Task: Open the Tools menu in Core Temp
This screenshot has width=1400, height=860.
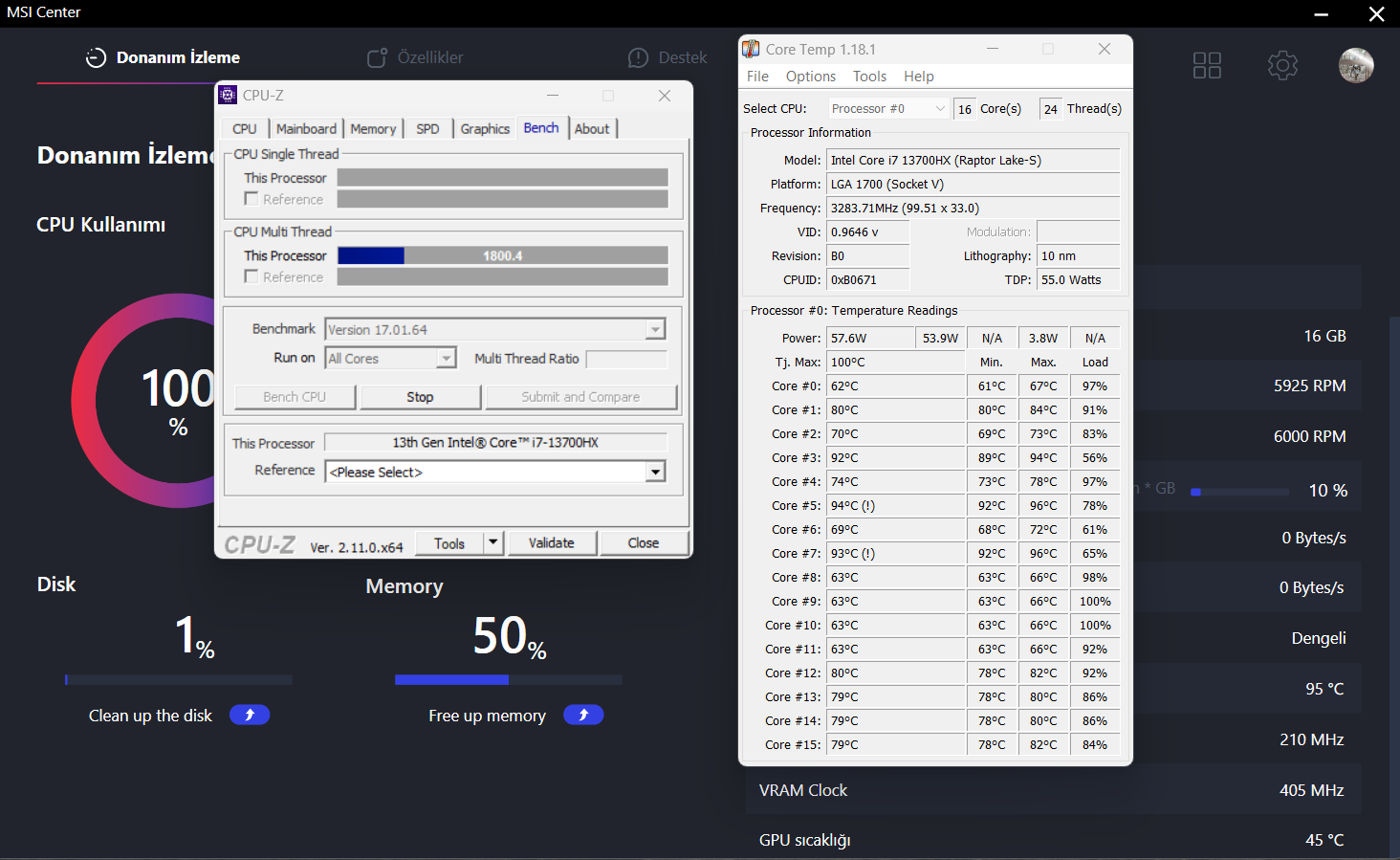Action: point(869,77)
